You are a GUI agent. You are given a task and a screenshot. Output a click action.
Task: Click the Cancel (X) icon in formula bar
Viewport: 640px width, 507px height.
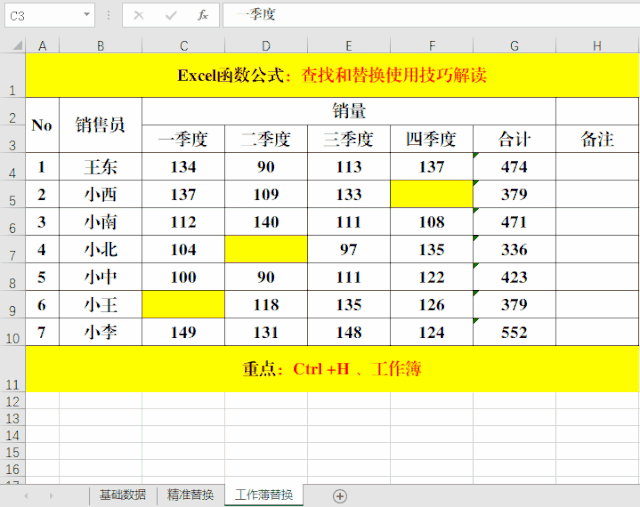[x=139, y=15]
